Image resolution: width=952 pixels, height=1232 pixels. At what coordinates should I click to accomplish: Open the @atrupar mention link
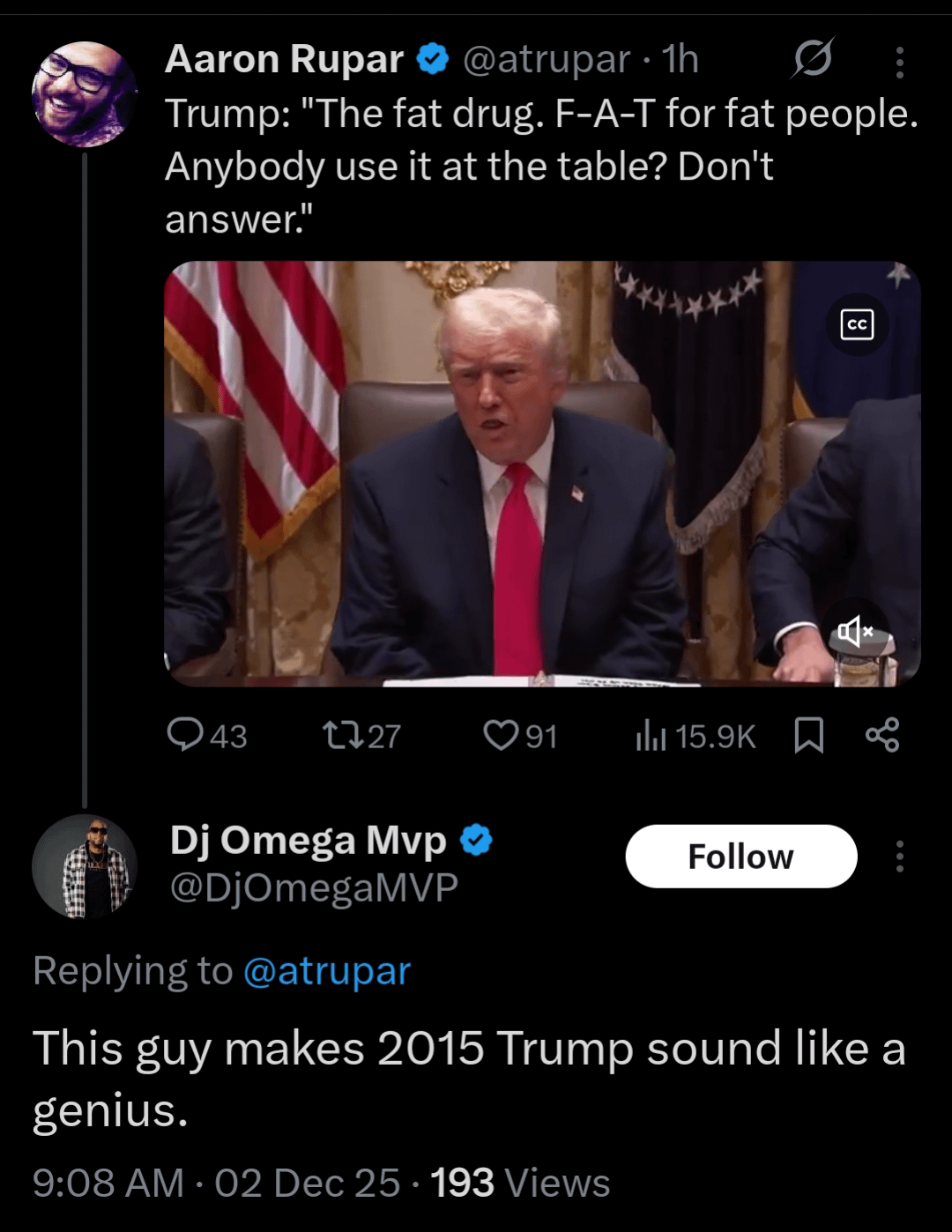coord(326,971)
